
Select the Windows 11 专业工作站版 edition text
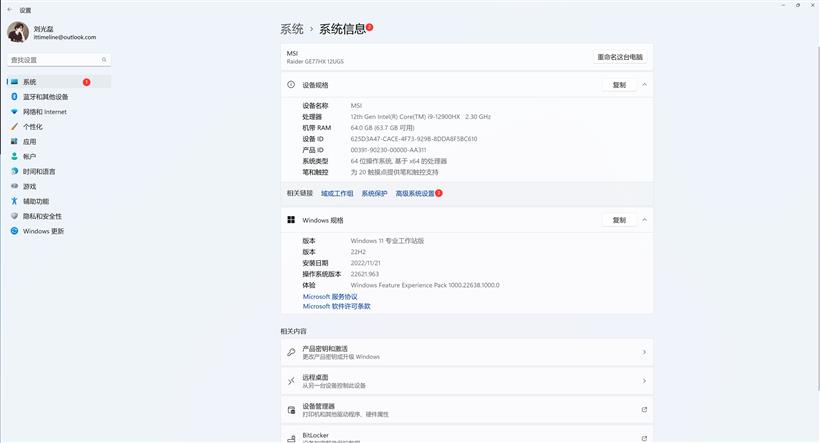click(x=387, y=241)
